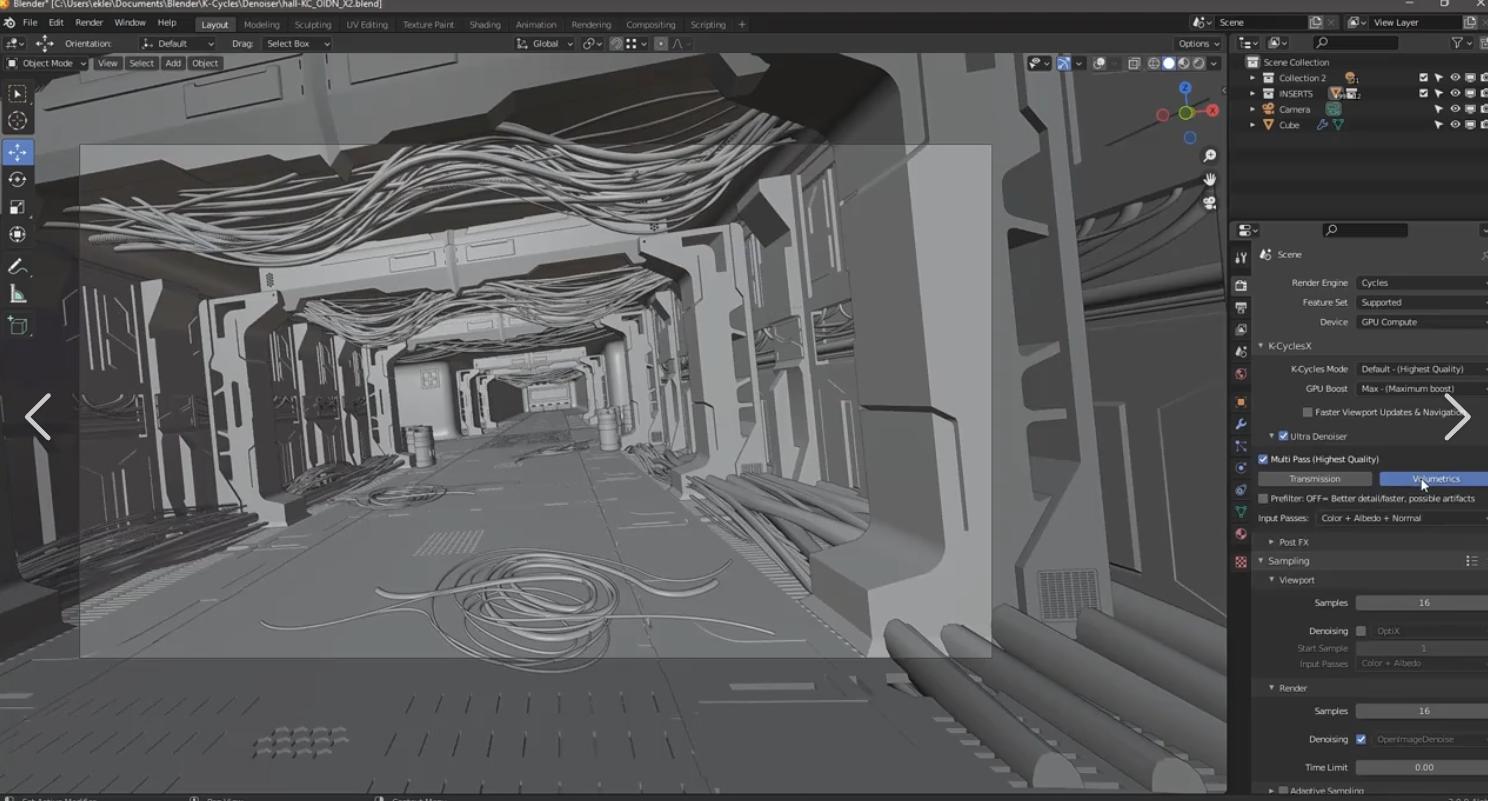The height and width of the screenshot is (801, 1488).
Task: Click the Transmission button
Action: [1314, 479]
